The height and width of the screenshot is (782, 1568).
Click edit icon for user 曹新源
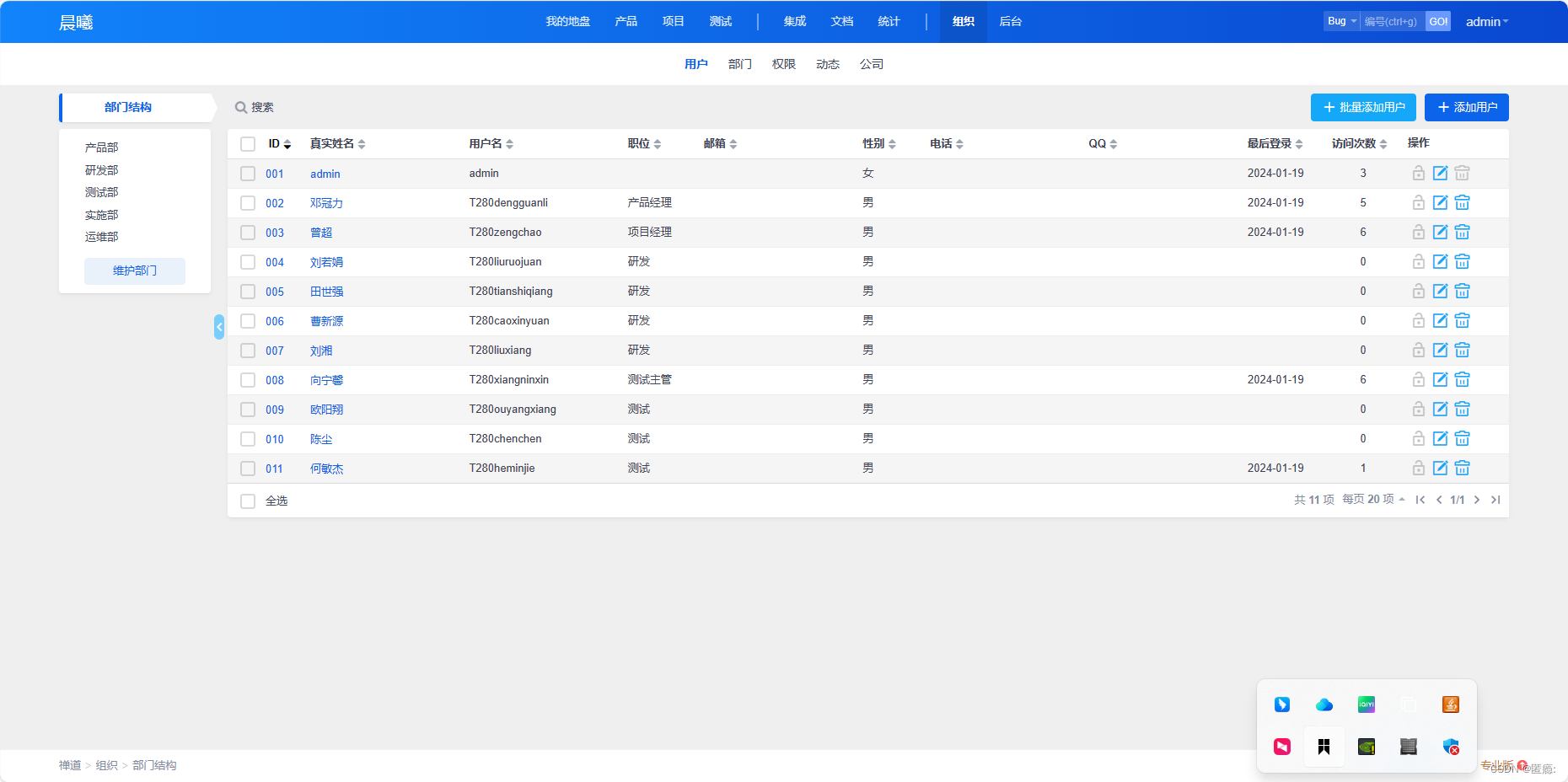1441,320
